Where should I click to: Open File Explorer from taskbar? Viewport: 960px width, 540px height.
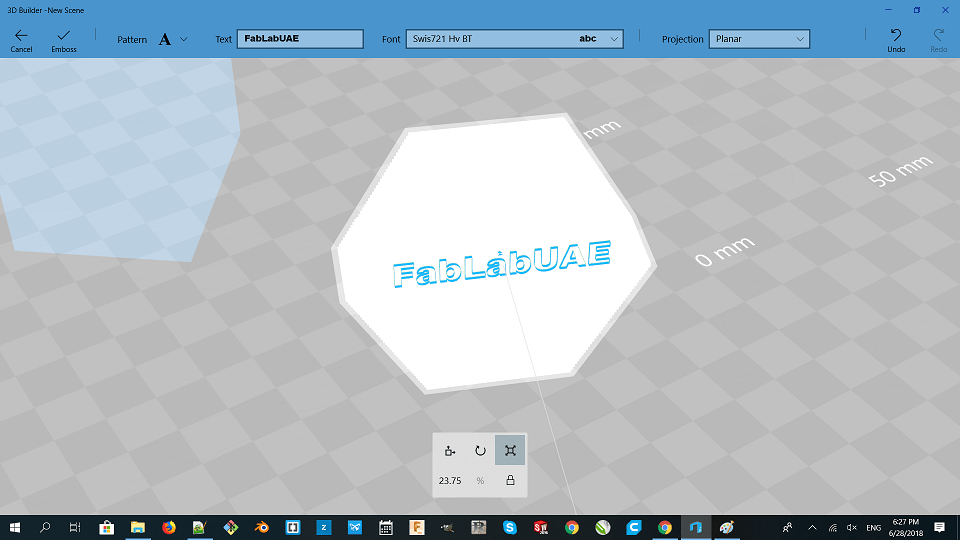[x=138, y=527]
